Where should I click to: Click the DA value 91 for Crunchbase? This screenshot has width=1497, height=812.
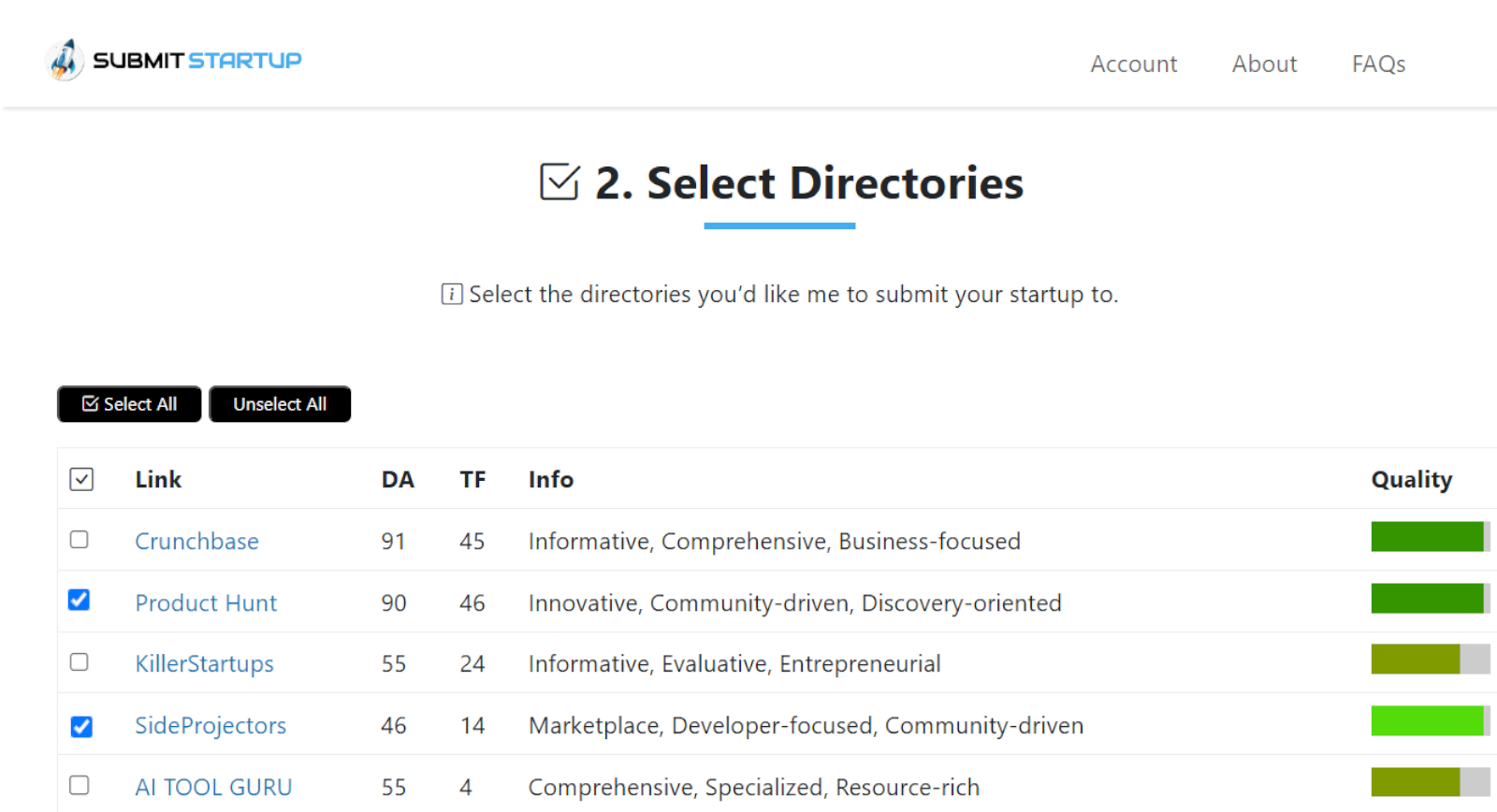tap(393, 541)
